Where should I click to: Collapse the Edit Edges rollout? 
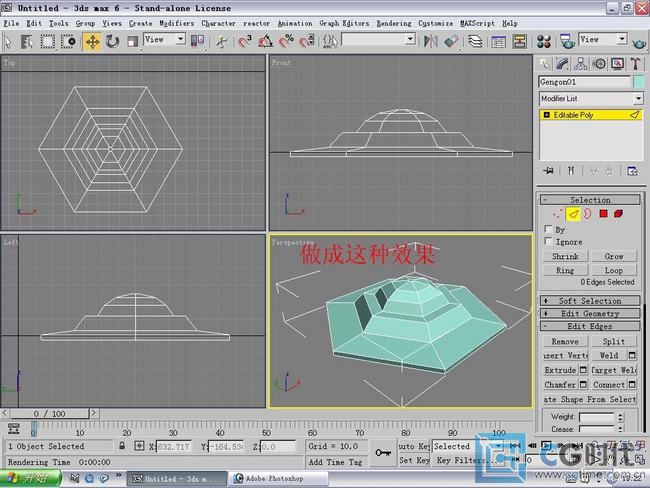589,326
